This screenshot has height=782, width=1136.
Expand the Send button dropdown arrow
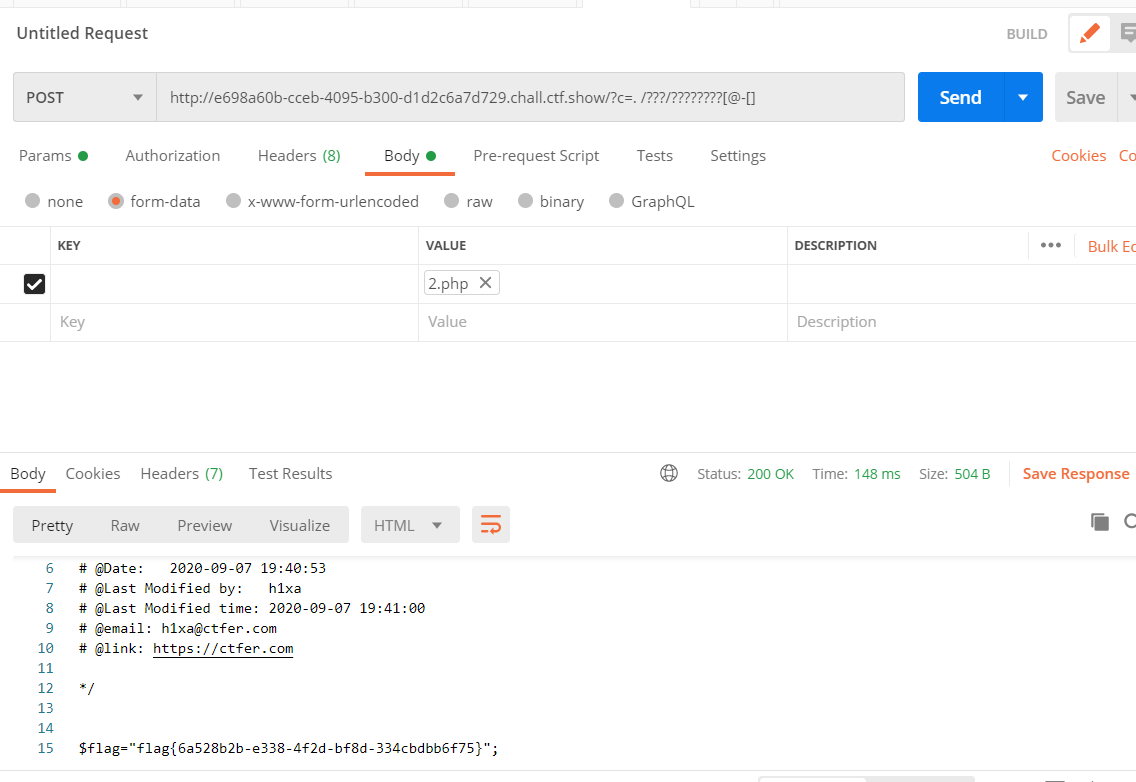pyautogui.click(x=1023, y=97)
